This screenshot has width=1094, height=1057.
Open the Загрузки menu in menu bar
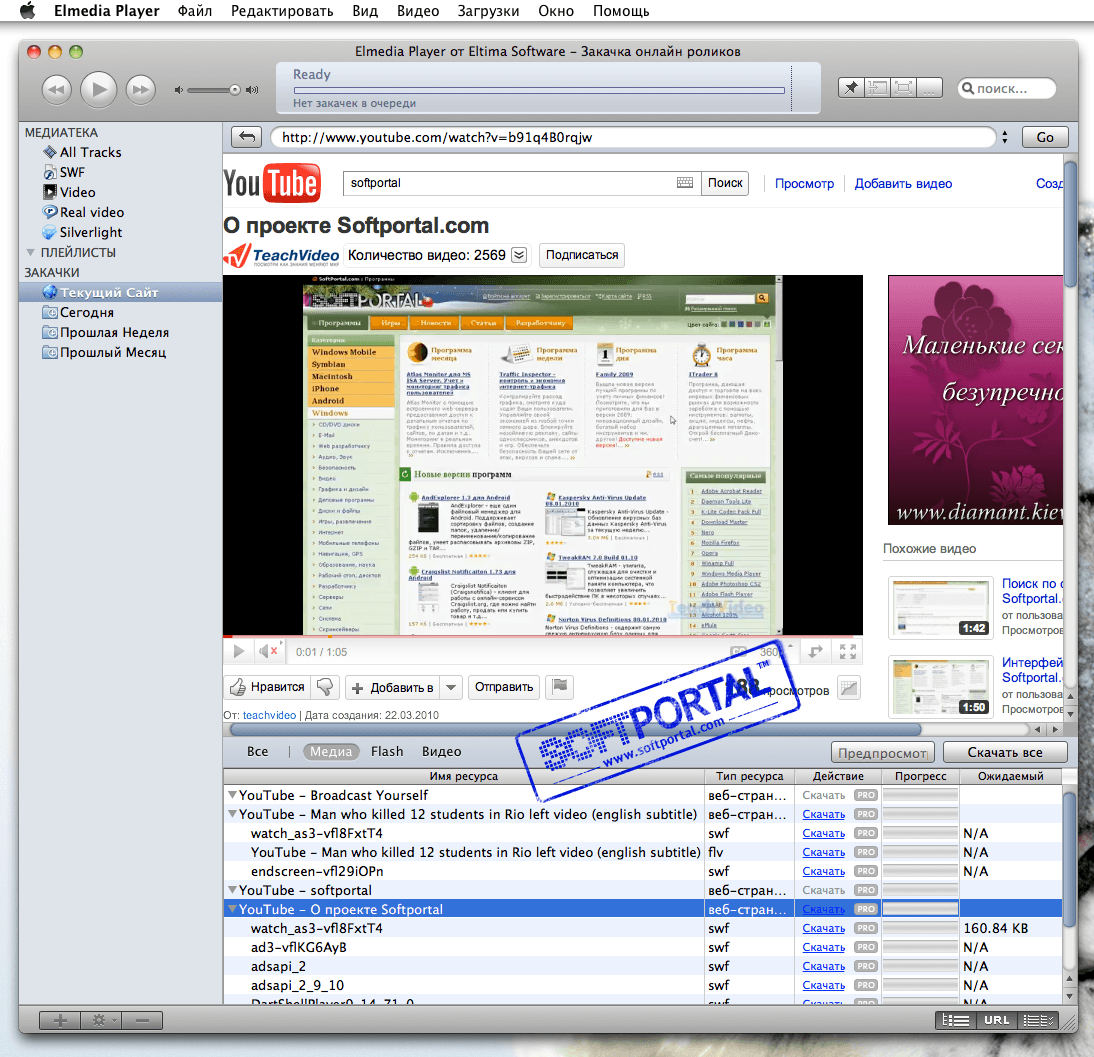point(488,11)
